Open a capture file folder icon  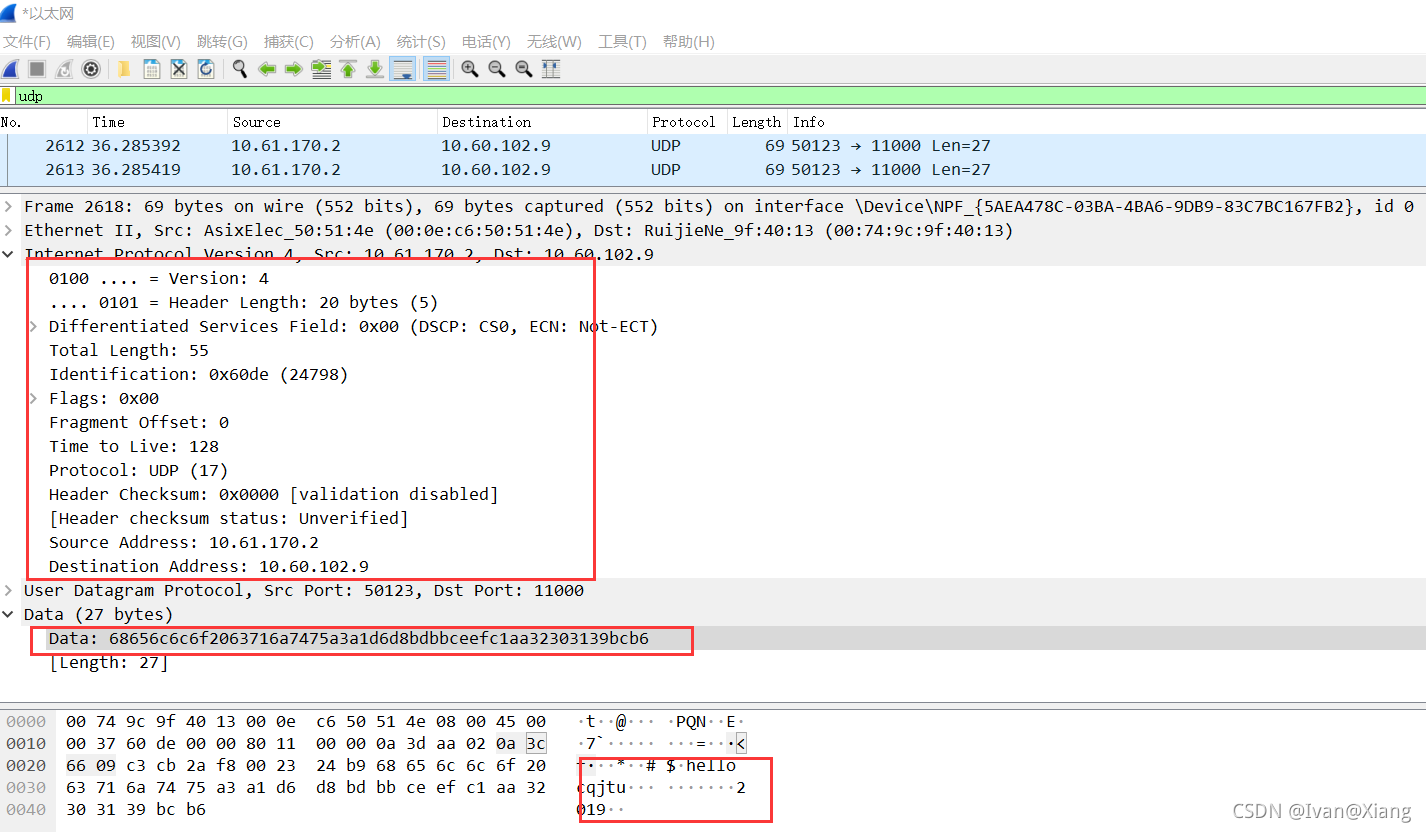click(124, 69)
